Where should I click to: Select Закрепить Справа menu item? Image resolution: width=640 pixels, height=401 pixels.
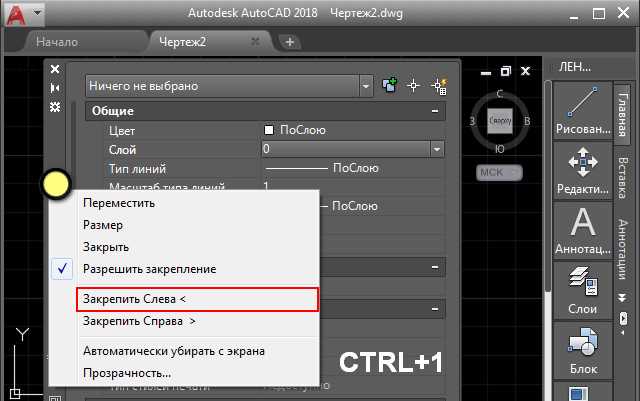point(139,321)
